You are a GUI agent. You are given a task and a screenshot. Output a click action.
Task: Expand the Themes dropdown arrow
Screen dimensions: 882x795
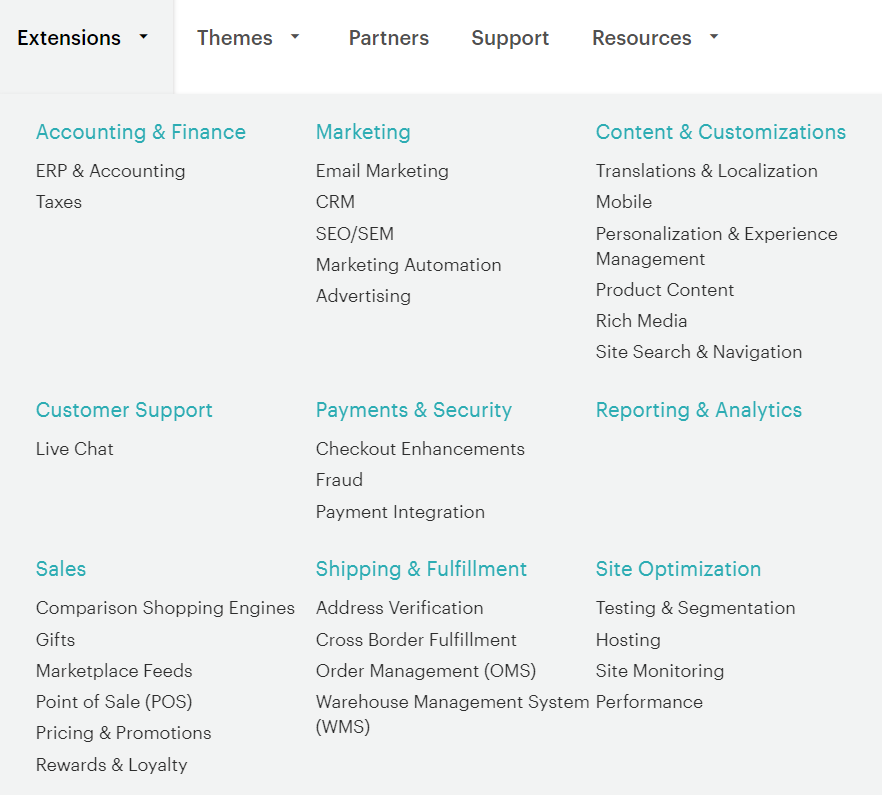295,37
